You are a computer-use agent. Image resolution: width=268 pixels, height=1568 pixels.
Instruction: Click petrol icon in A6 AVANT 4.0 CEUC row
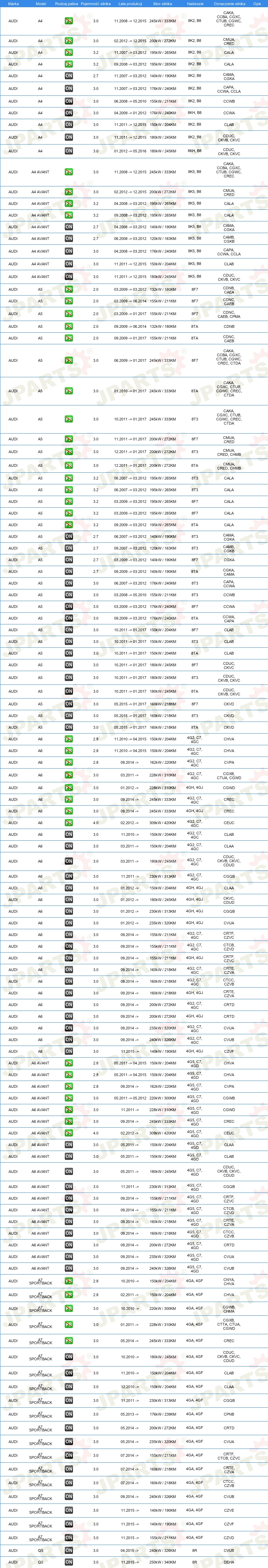point(69,1133)
